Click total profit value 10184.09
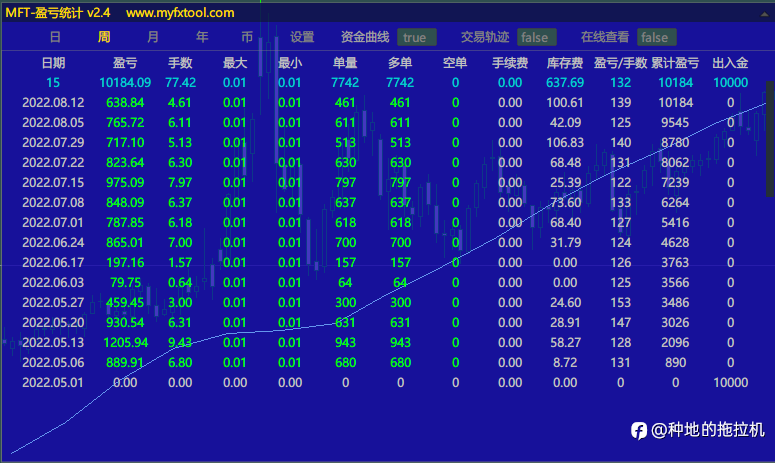Viewport: 775px width, 463px height. pos(125,83)
